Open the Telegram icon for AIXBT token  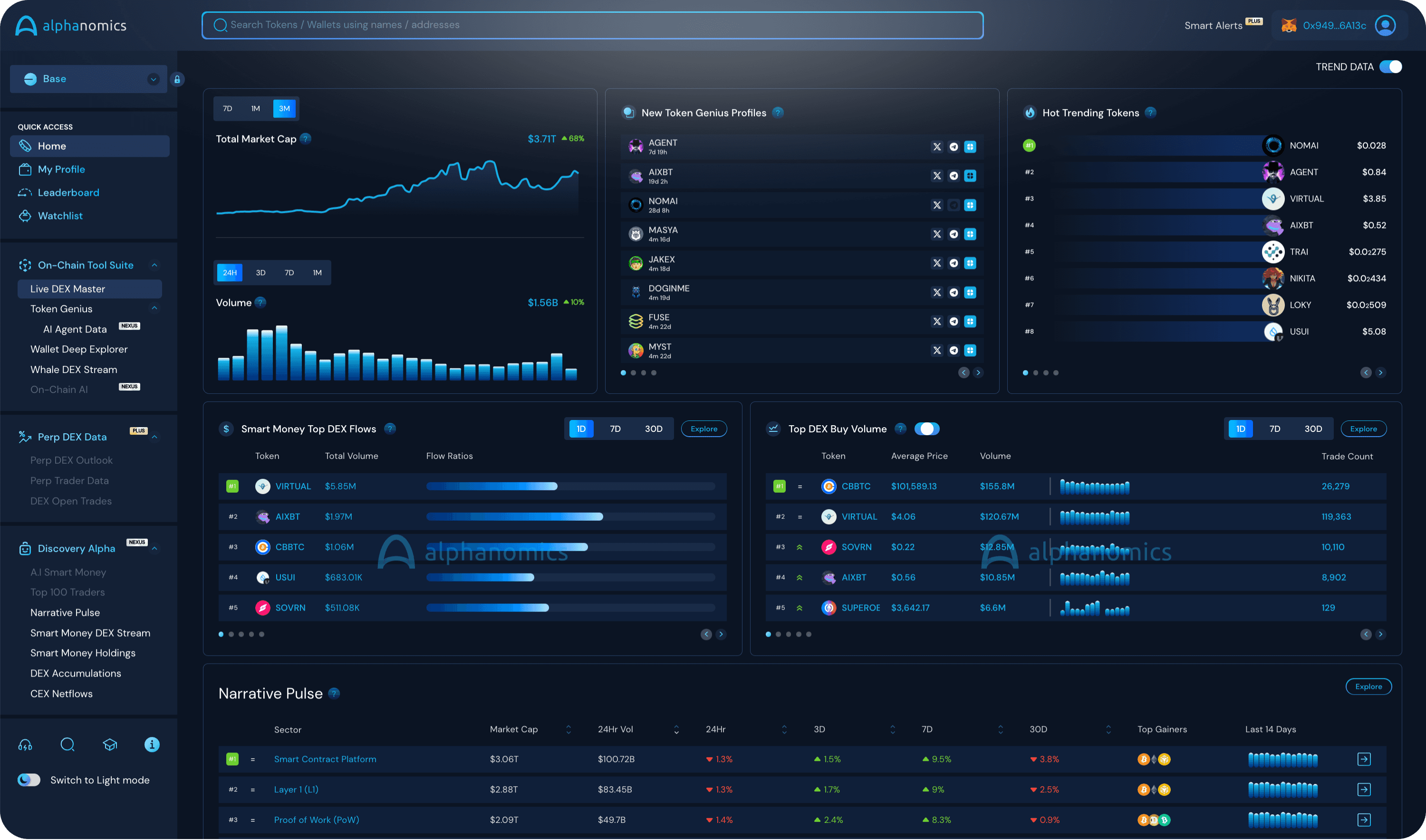coord(954,176)
